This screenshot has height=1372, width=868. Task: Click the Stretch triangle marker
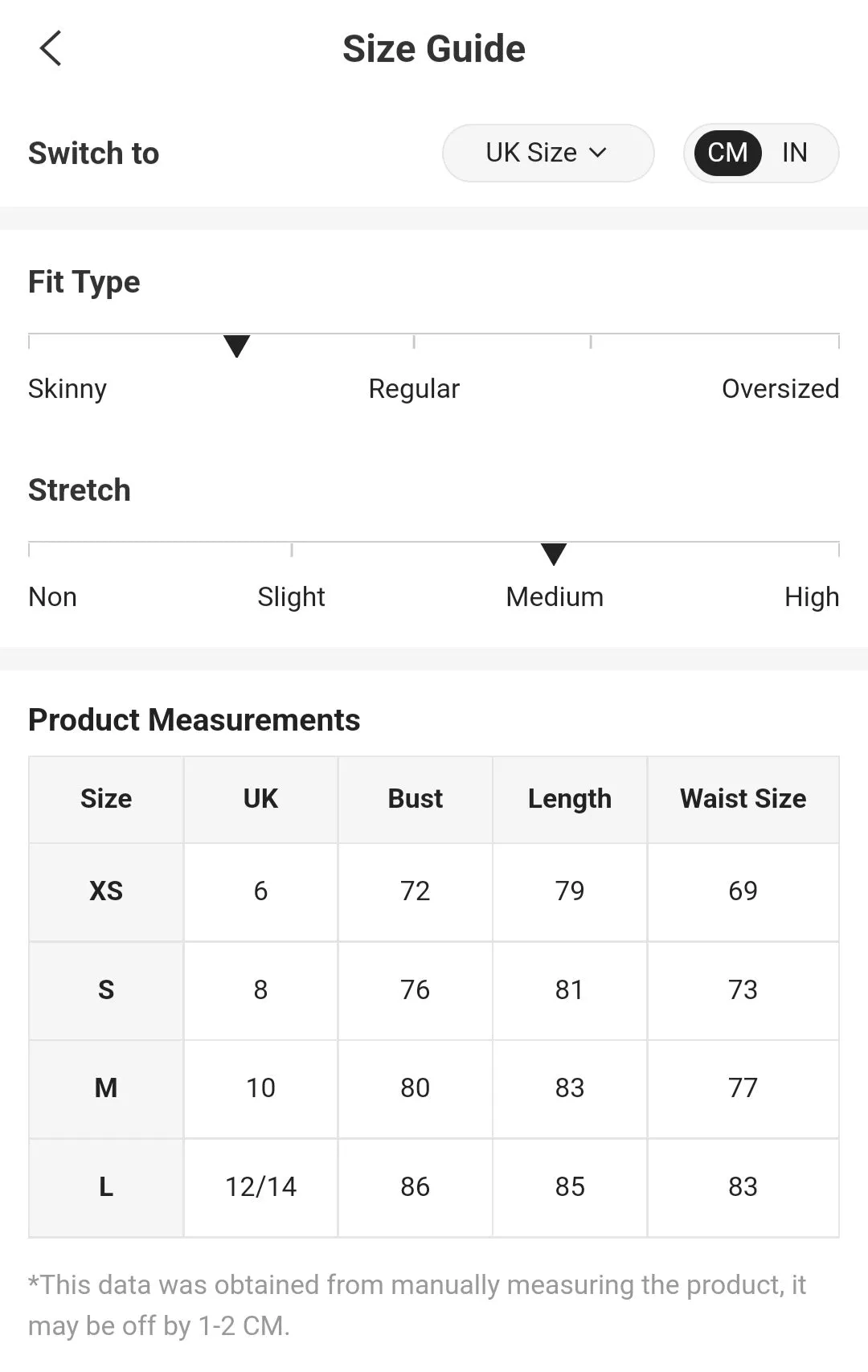pyautogui.click(x=554, y=554)
